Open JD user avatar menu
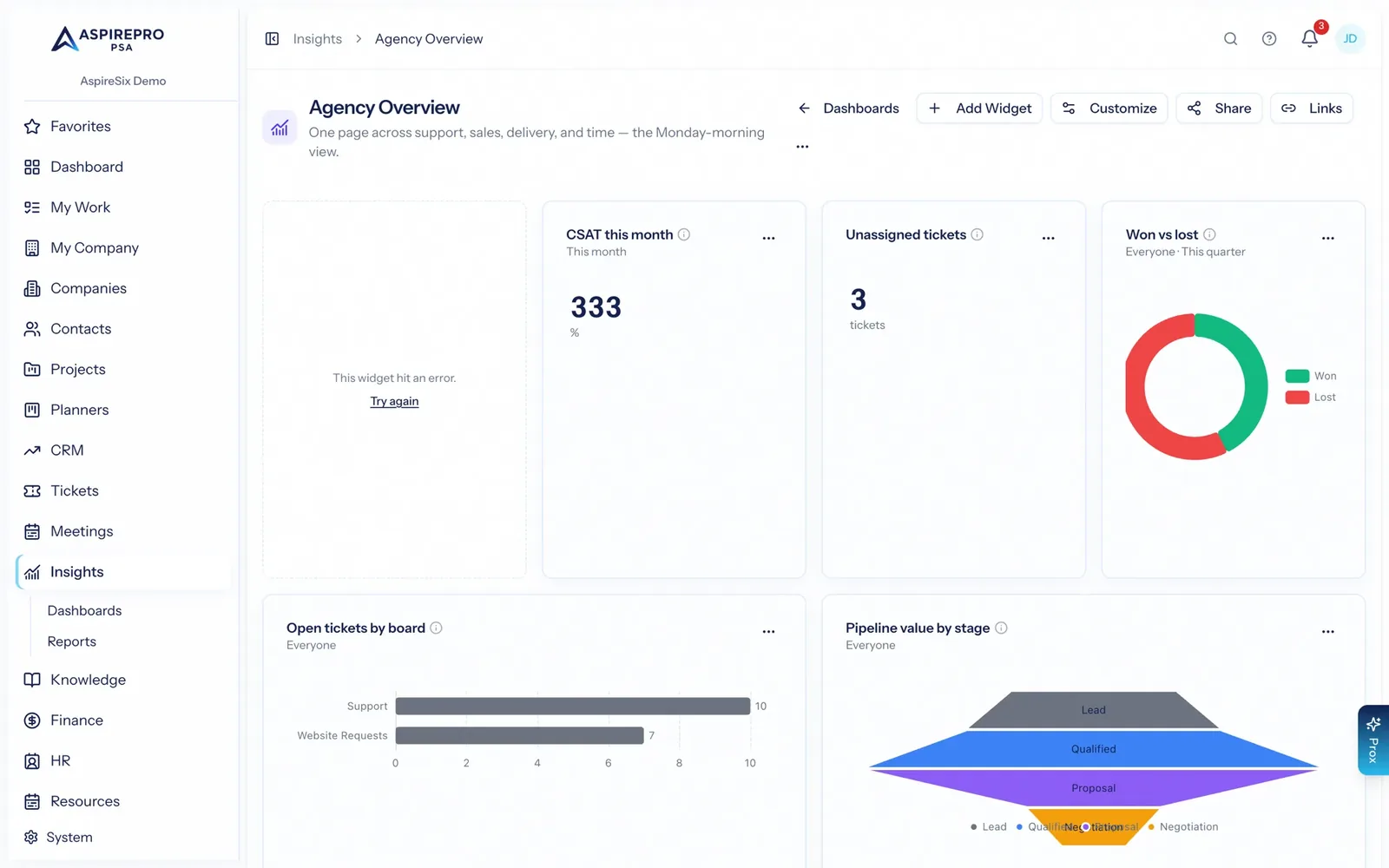This screenshot has height=868, width=1389. [1350, 39]
